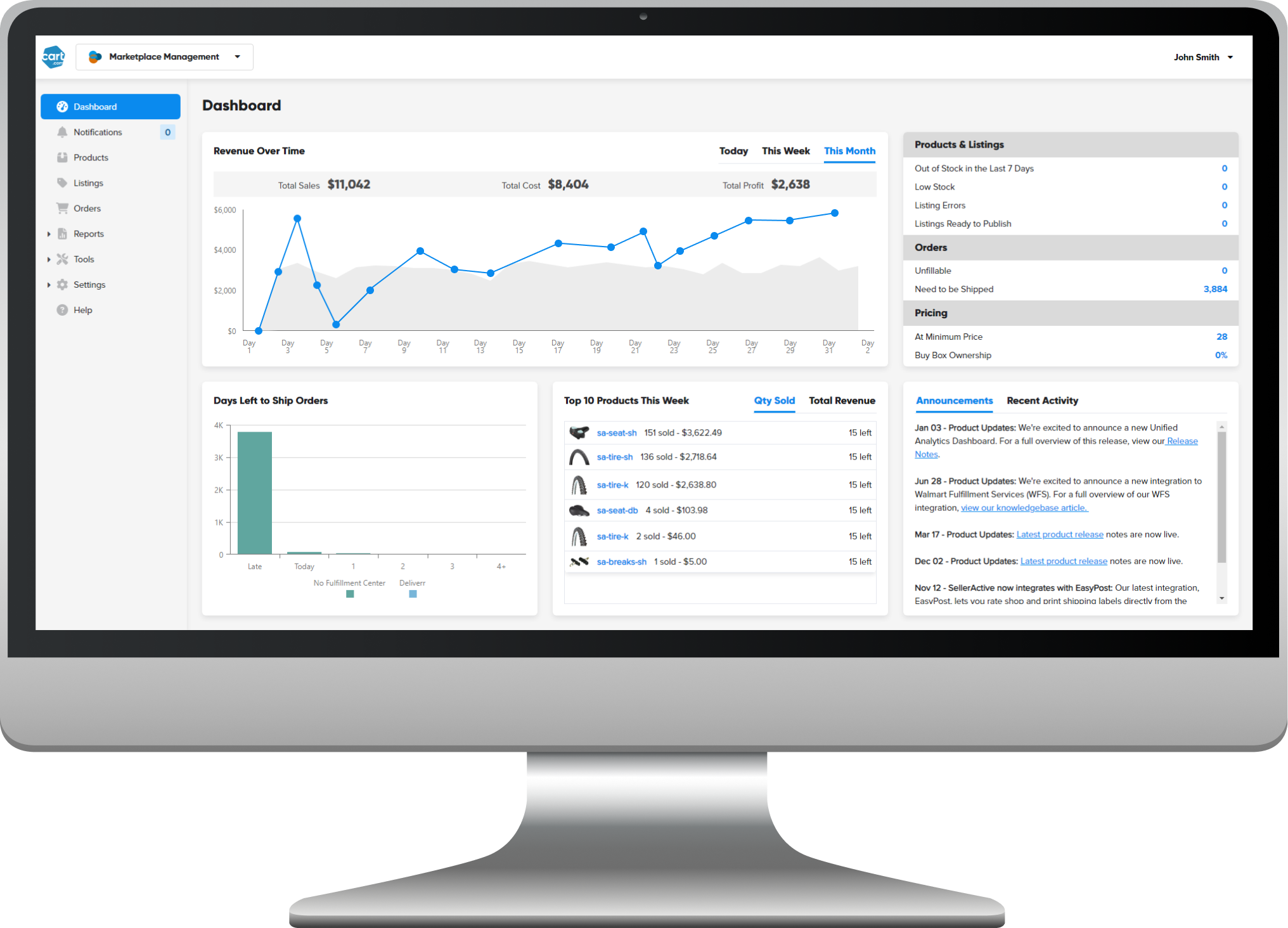
Task: Click the Products sidebar icon
Action: pyautogui.click(x=63, y=157)
